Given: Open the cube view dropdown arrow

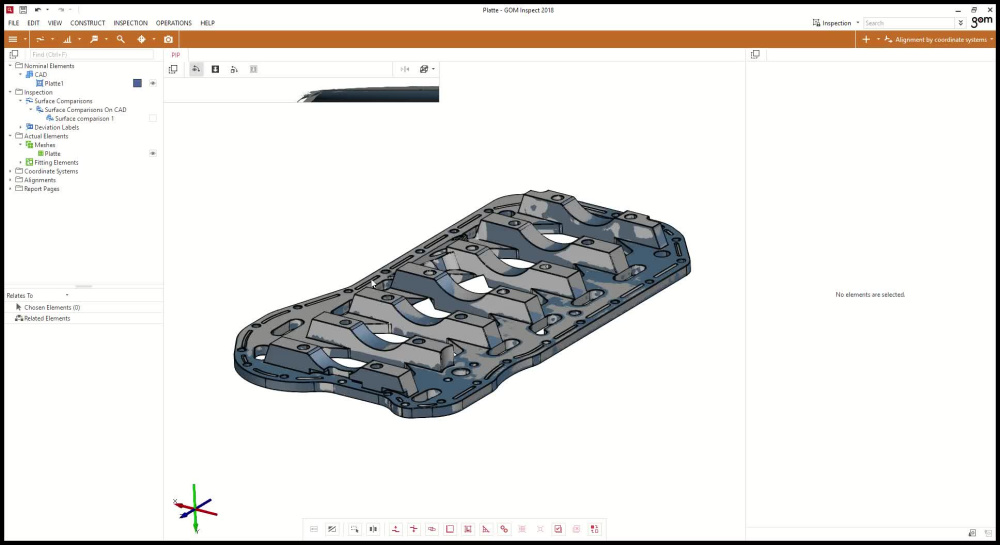Looking at the screenshot, I should pos(433,69).
